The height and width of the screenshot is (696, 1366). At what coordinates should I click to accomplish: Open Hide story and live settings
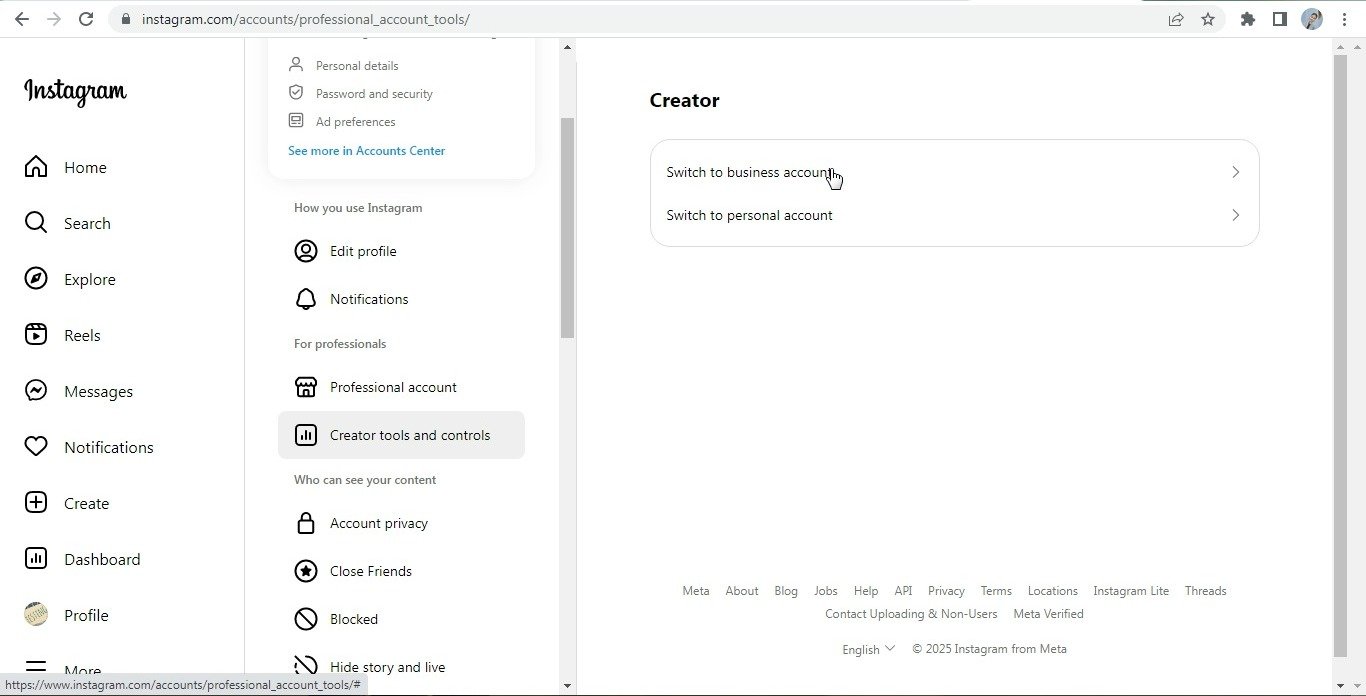(x=401, y=667)
